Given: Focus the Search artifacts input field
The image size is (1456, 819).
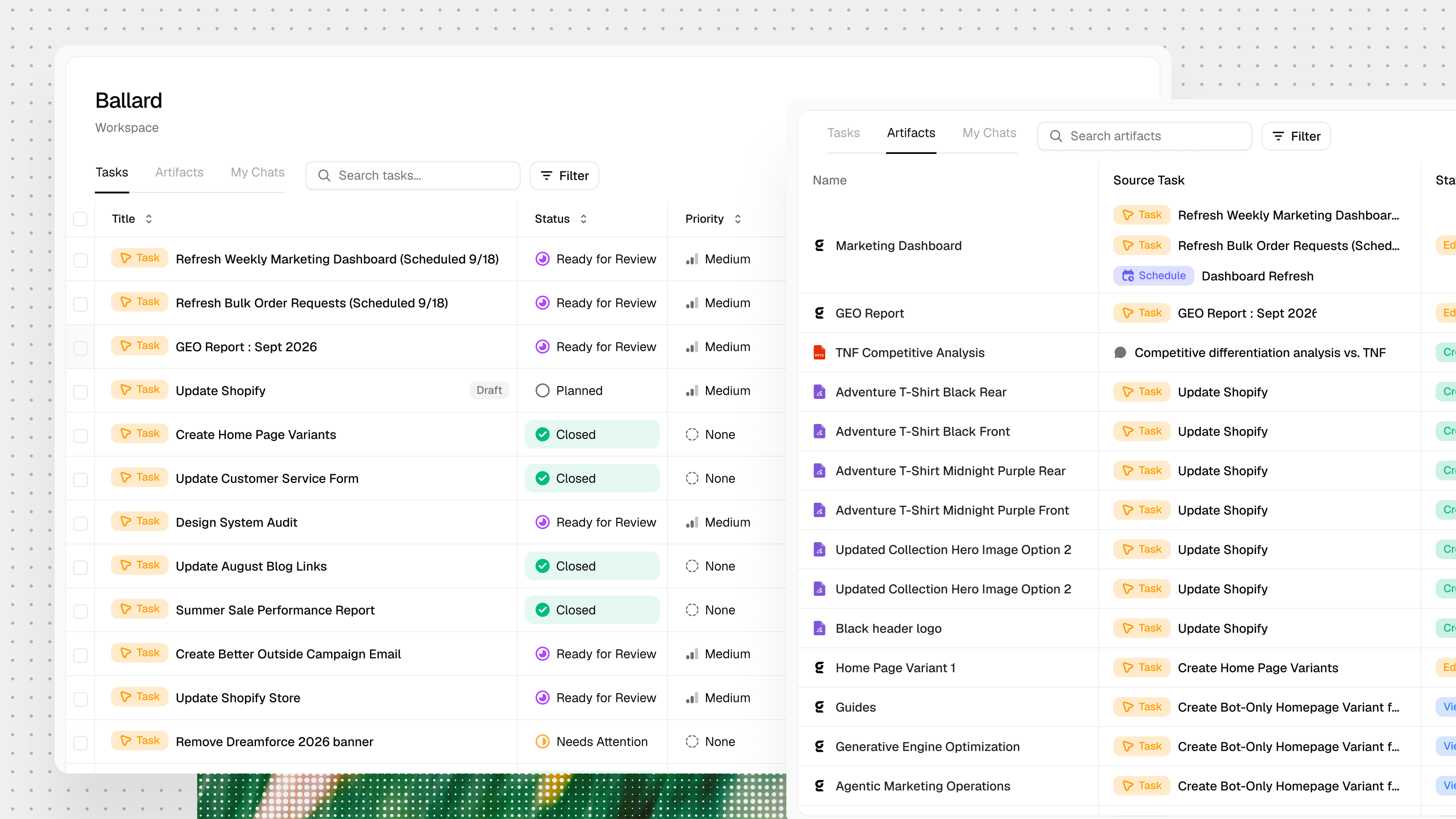Looking at the screenshot, I should (x=1145, y=136).
